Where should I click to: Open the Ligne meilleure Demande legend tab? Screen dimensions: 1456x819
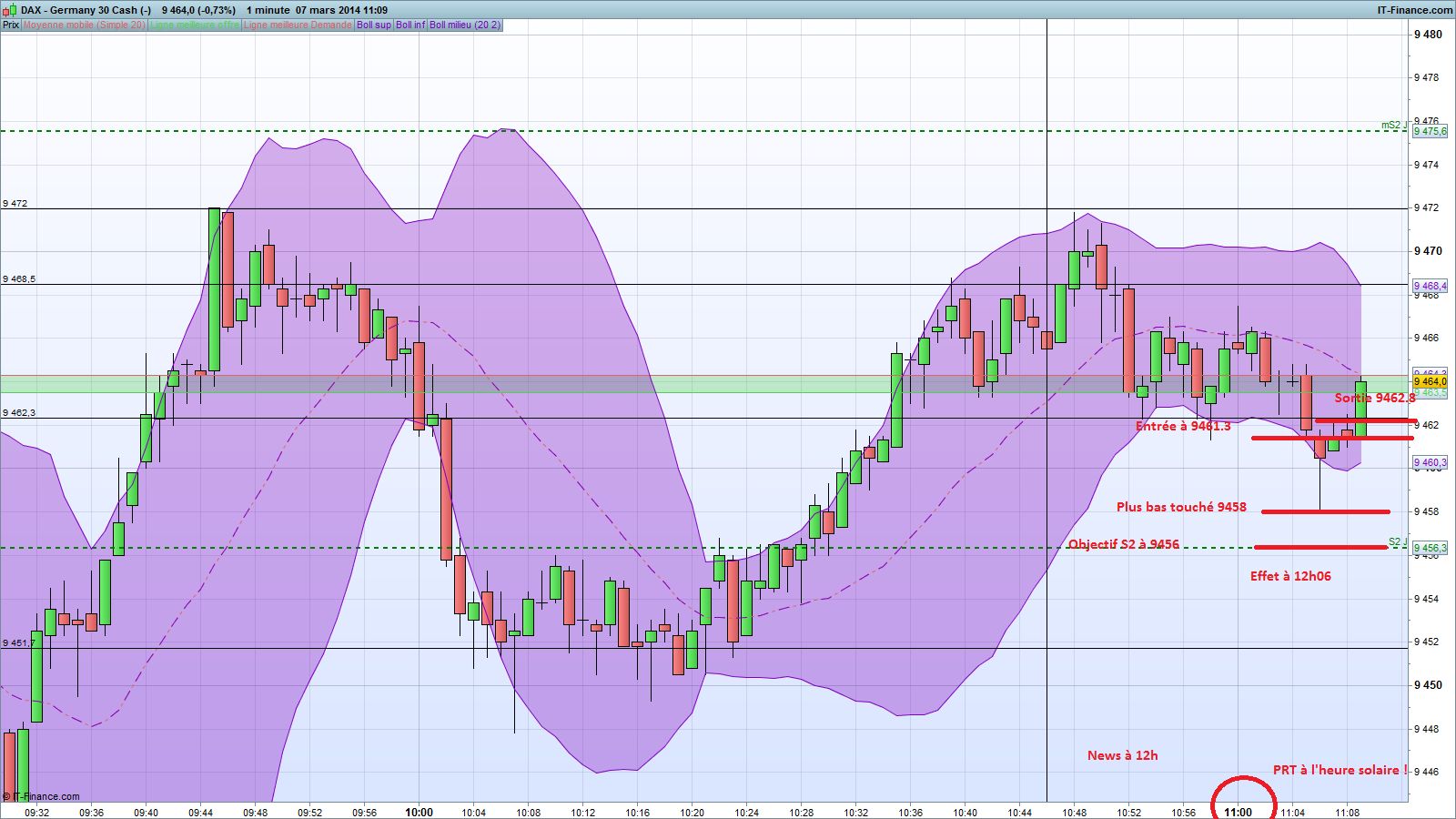point(298,25)
